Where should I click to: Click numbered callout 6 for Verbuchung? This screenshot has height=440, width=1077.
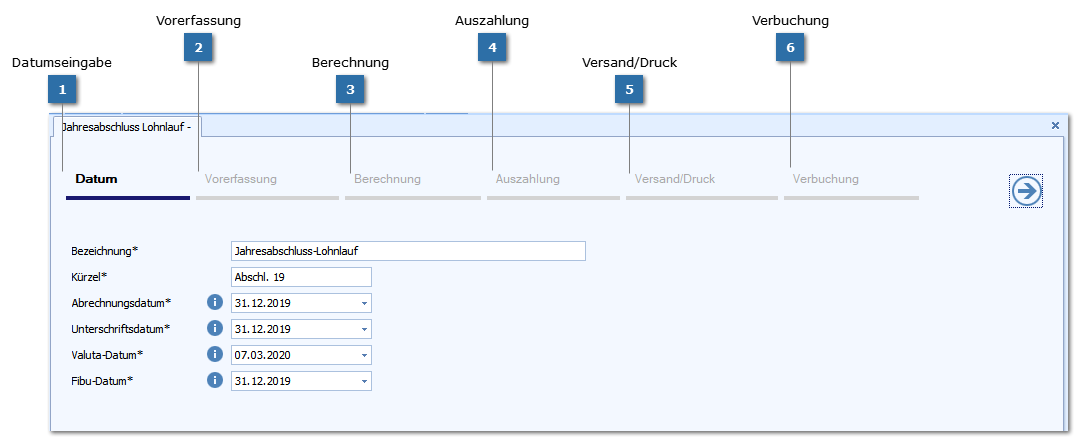click(790, 47)
